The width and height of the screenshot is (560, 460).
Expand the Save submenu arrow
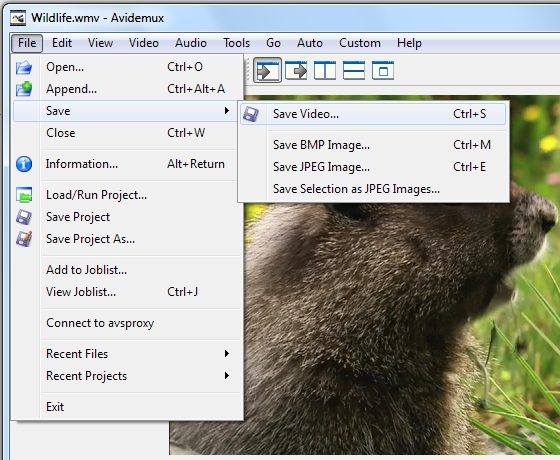(x=226, y=111)
